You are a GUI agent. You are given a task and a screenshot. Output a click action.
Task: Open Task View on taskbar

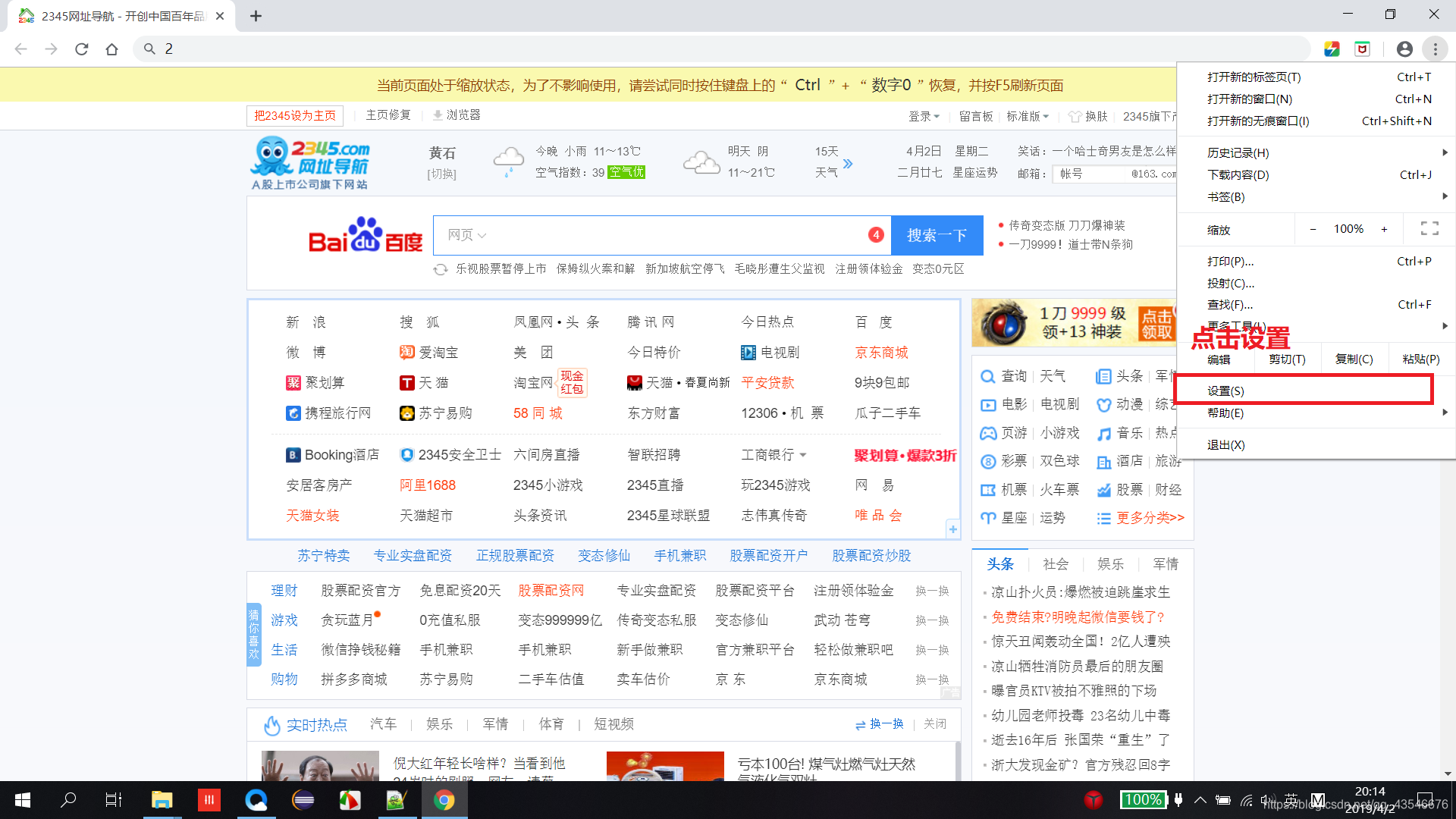114,800
